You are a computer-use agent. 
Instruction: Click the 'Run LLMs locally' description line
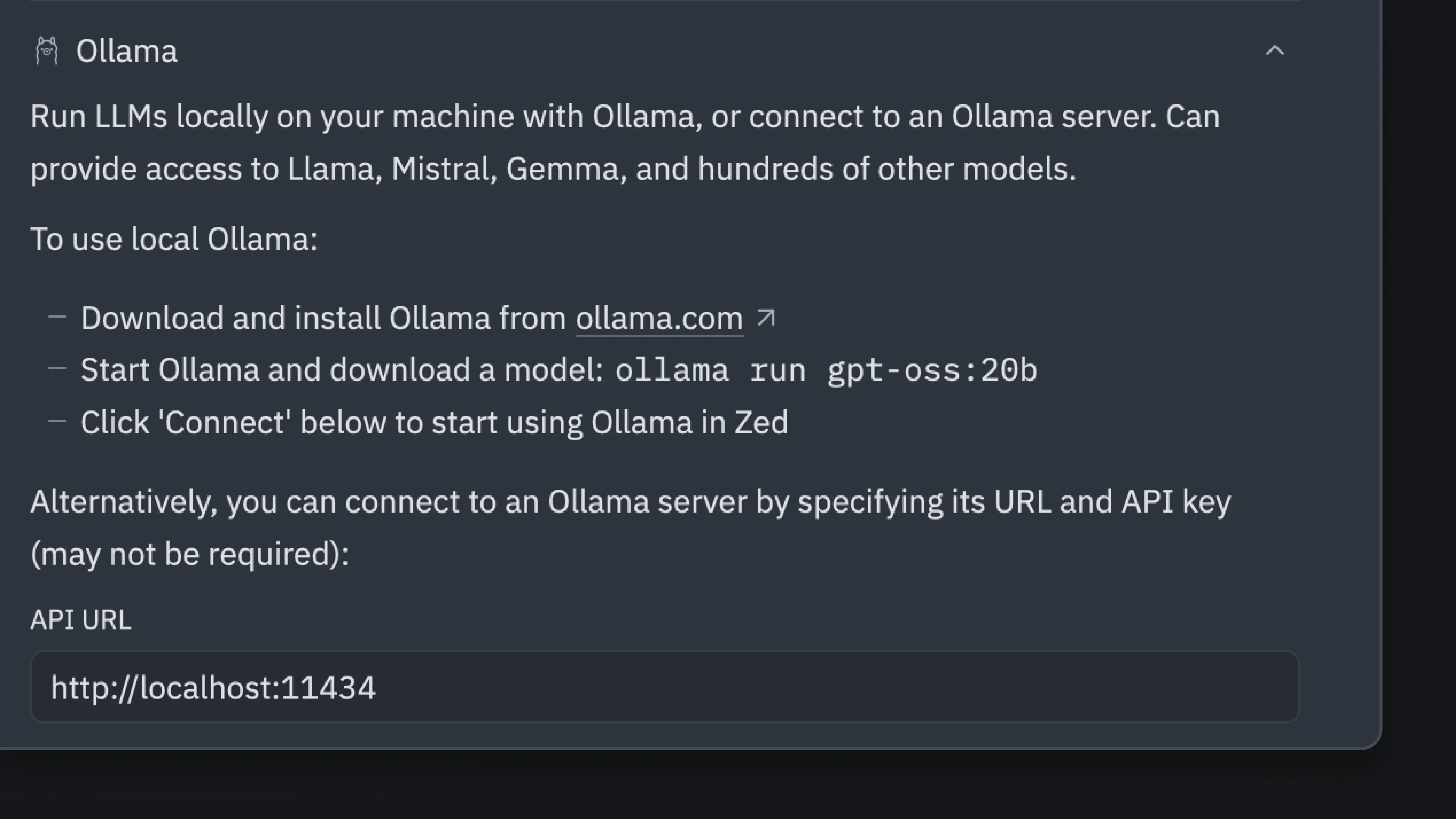(625, 117)
